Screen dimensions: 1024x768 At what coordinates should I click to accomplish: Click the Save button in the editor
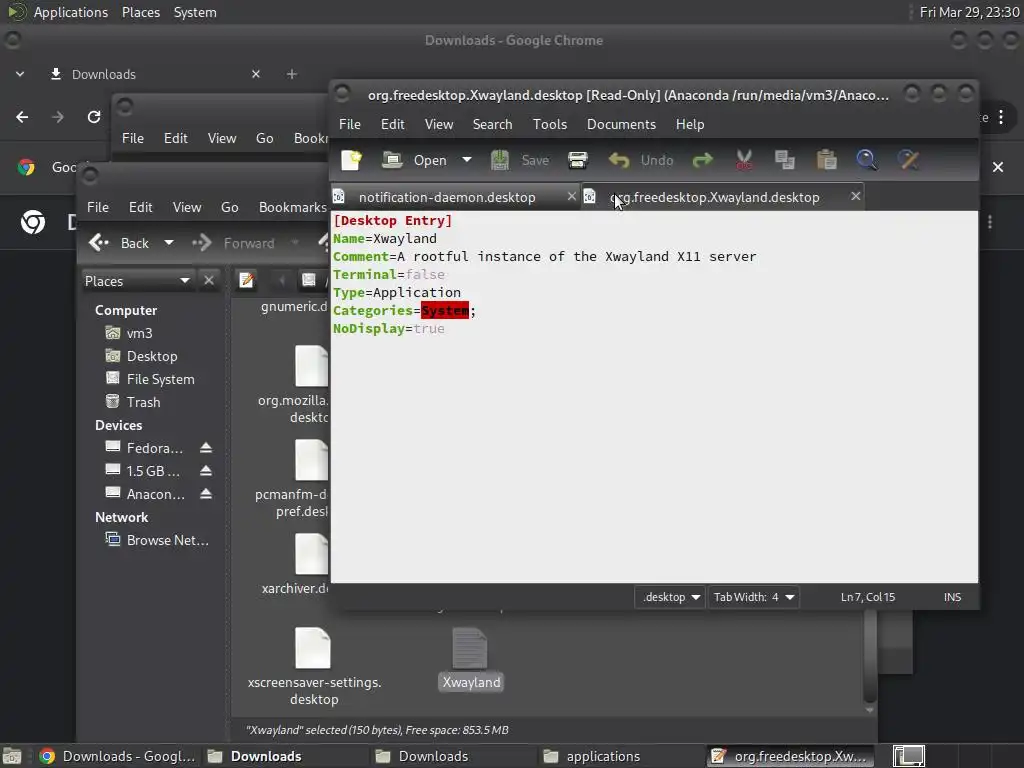pyautogui.click(x=520, y=160)
